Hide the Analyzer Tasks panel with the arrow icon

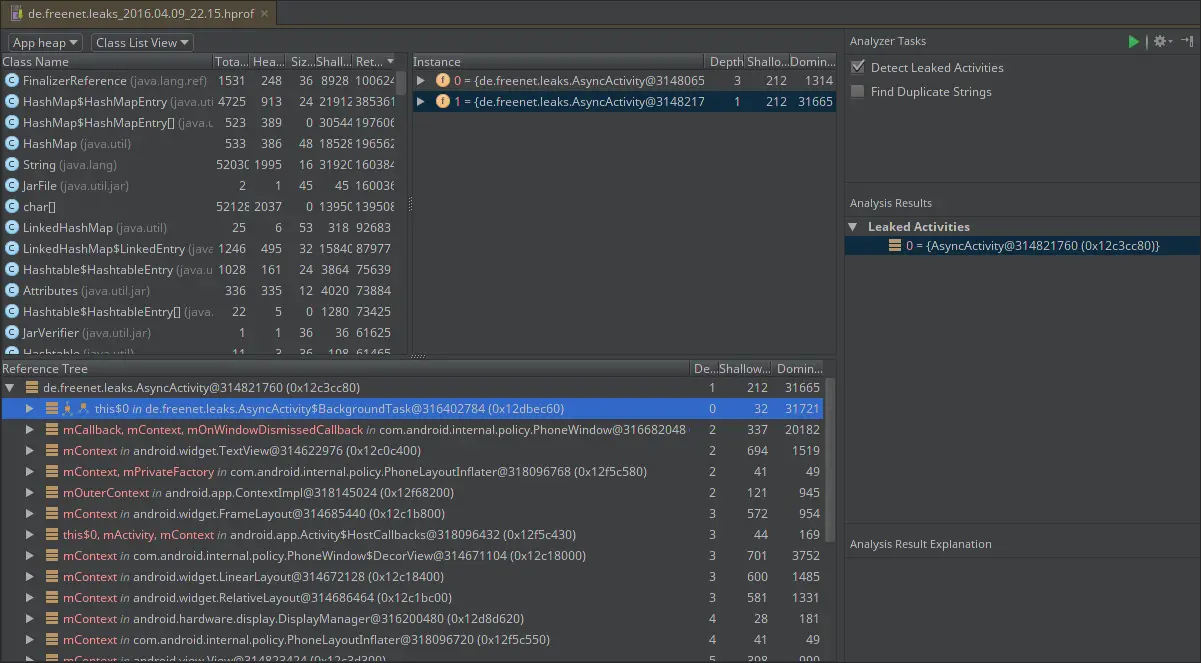(1187, 41)
